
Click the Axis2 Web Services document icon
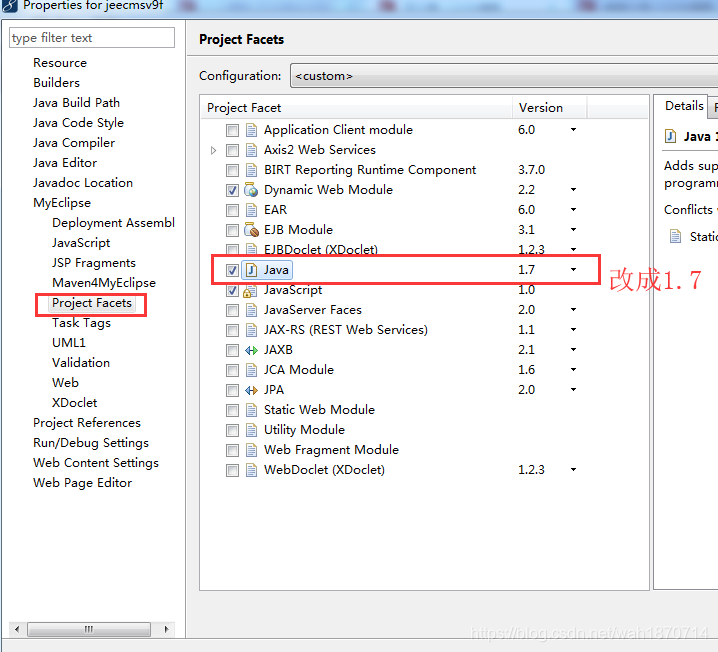tap(251, 150)
